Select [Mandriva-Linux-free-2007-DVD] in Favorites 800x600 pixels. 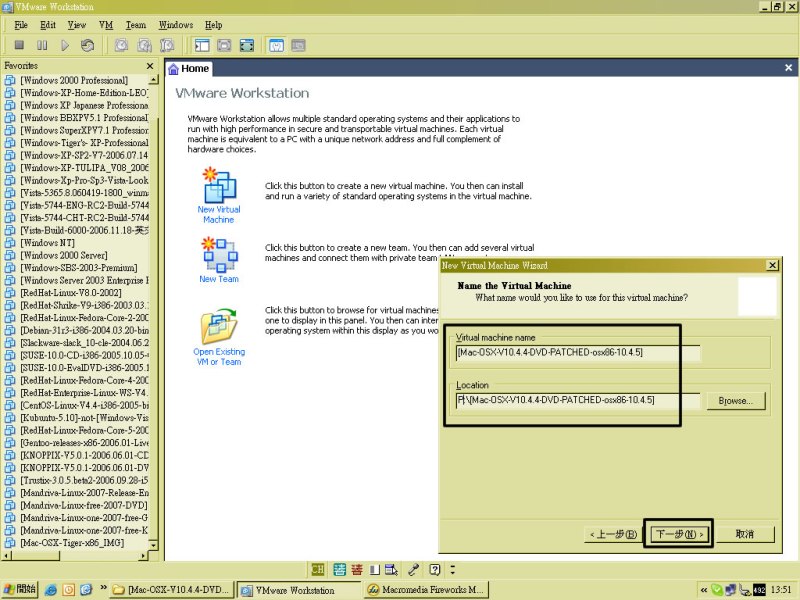coord(84,505)
